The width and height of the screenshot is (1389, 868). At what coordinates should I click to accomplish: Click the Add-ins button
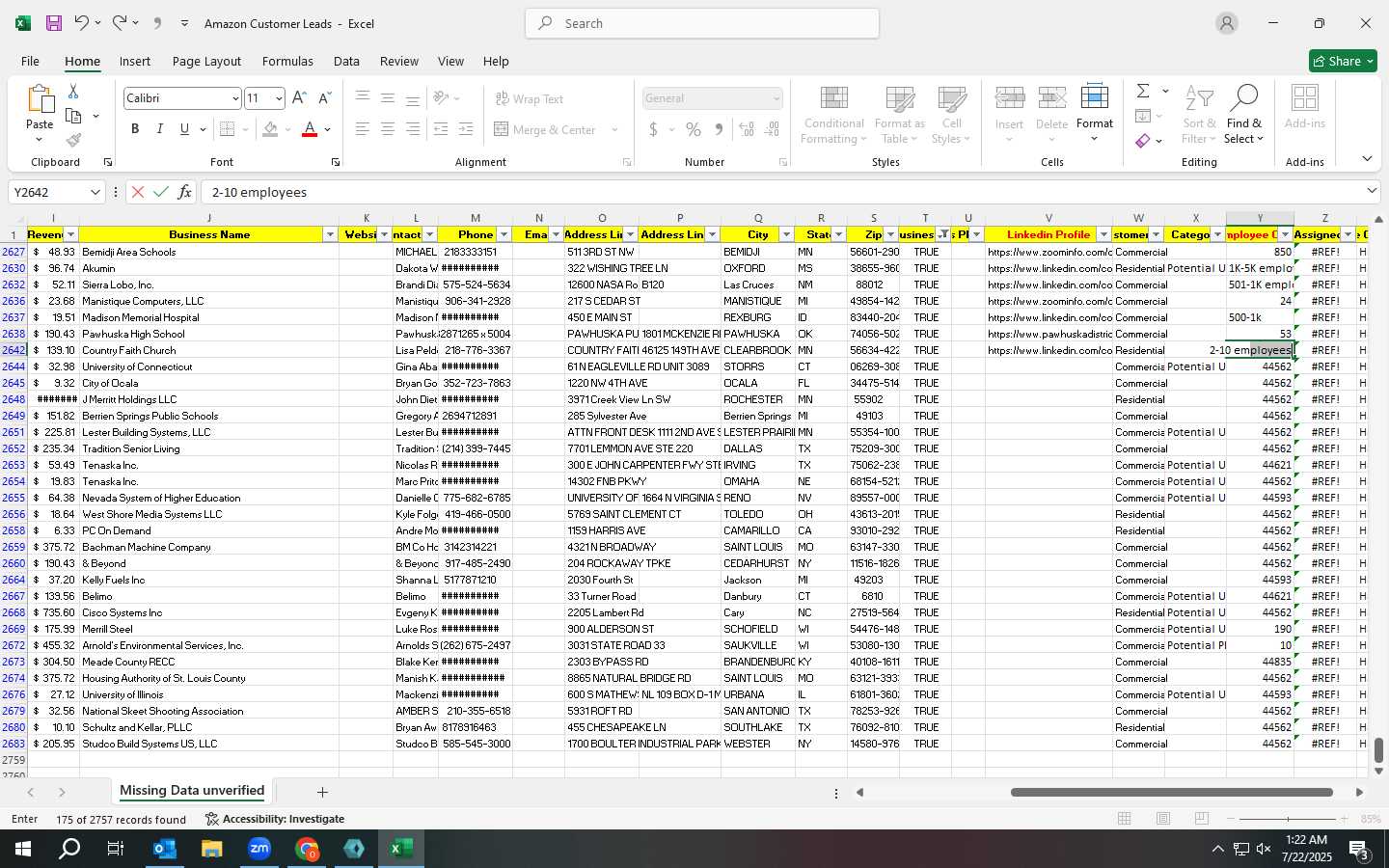(1304, 107)
